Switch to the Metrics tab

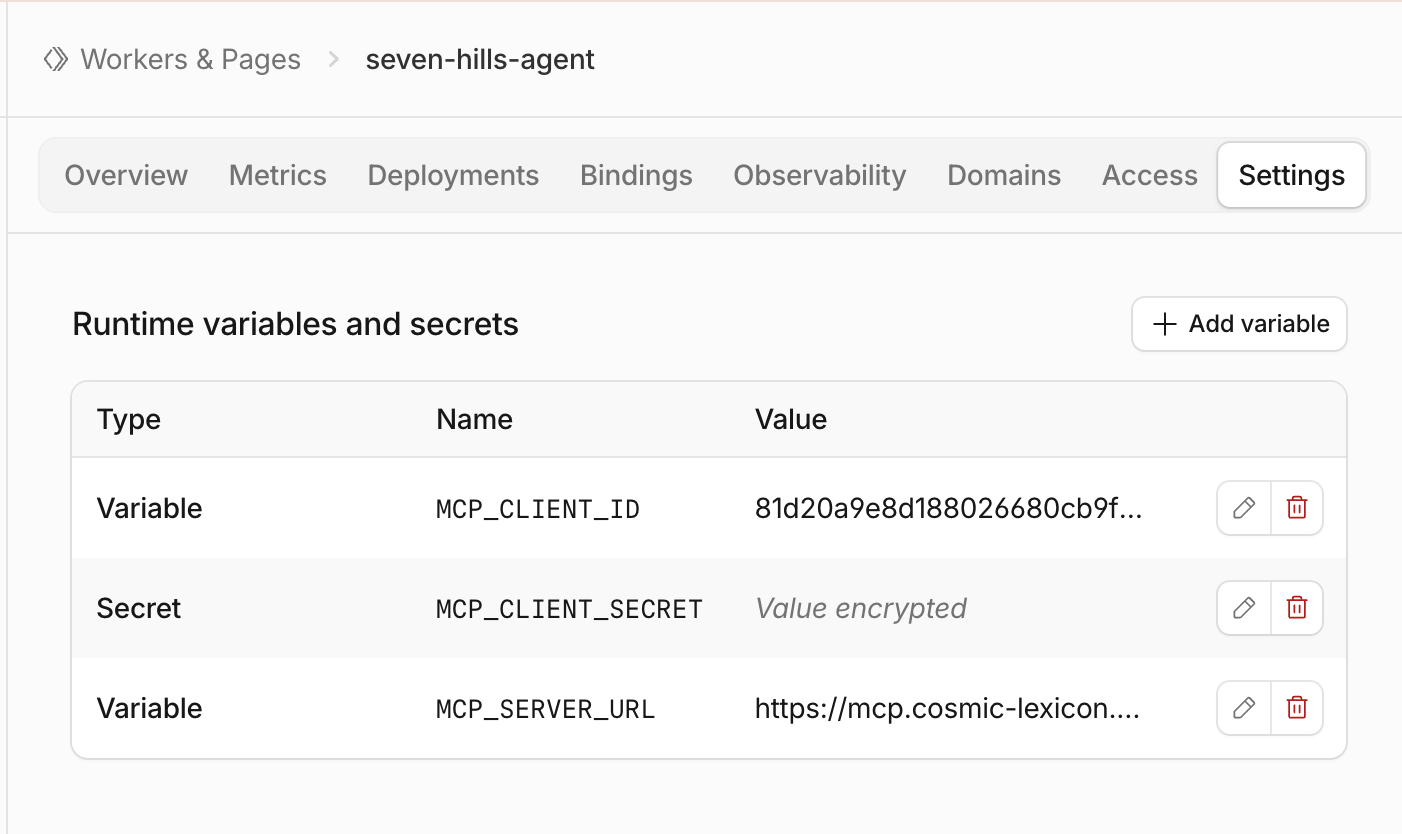click(x=278, y=175)
